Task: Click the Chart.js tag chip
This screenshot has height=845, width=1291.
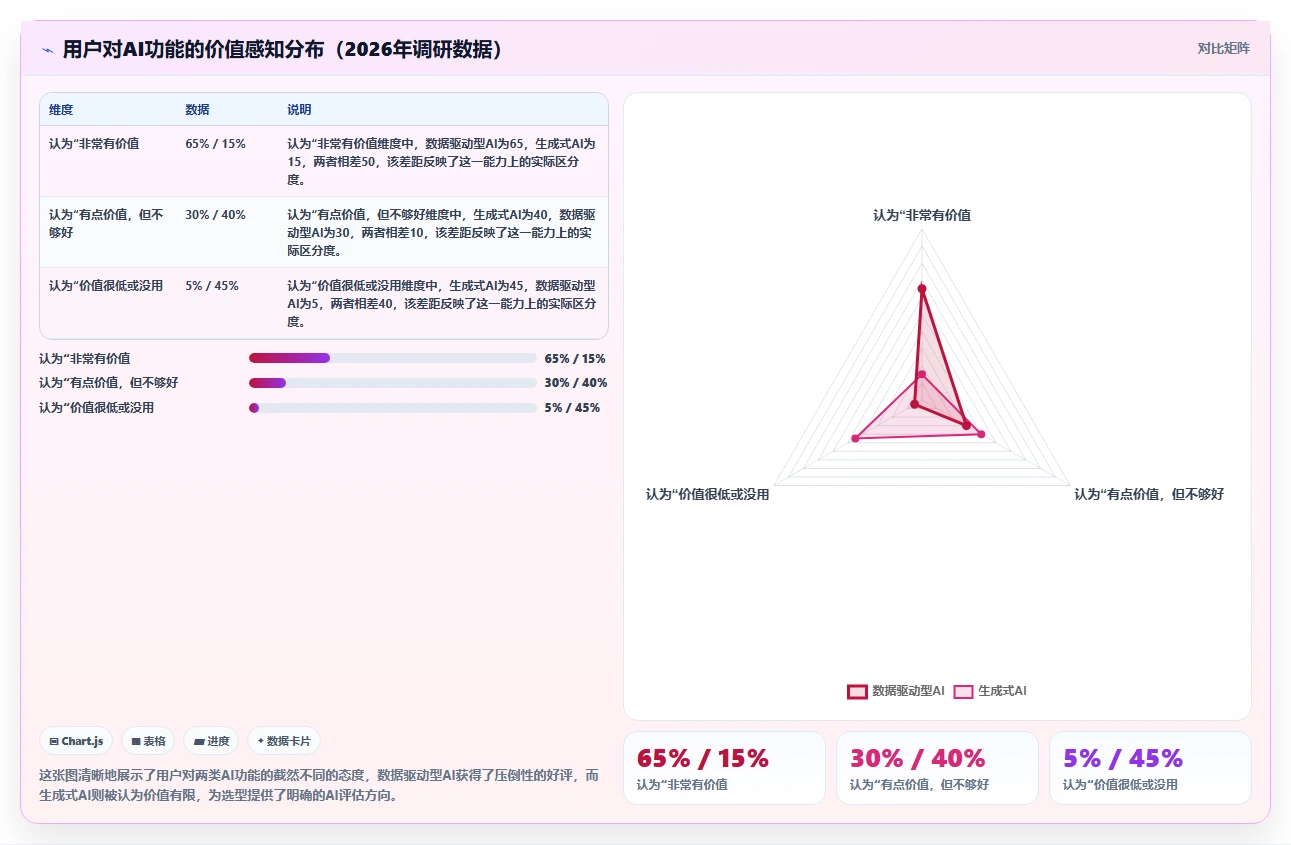Action: 77,741
